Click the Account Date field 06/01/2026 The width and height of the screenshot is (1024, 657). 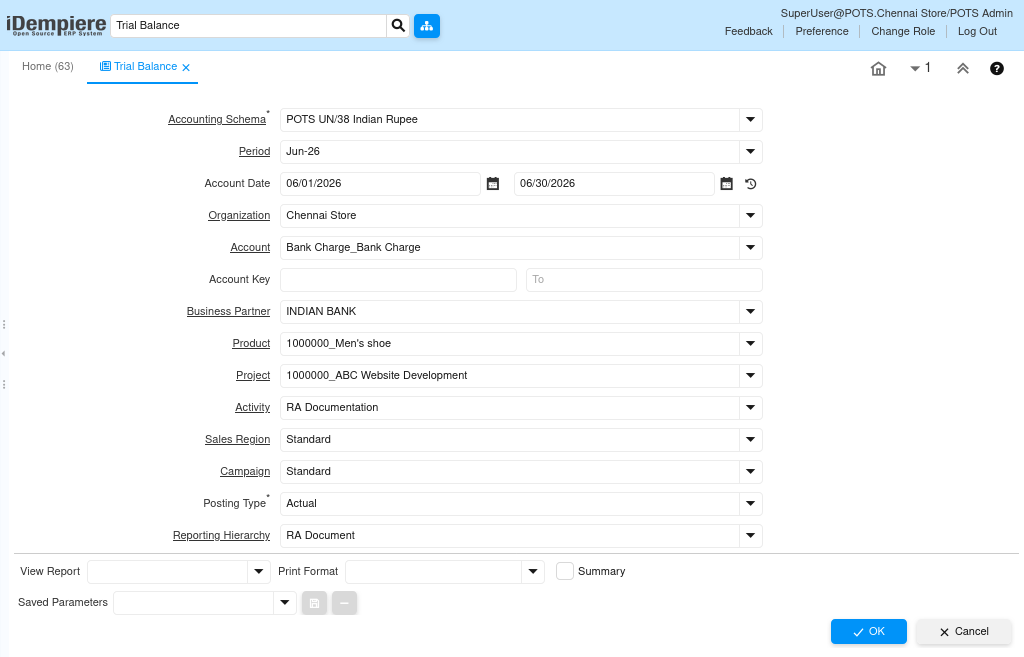tap(380, 184)
